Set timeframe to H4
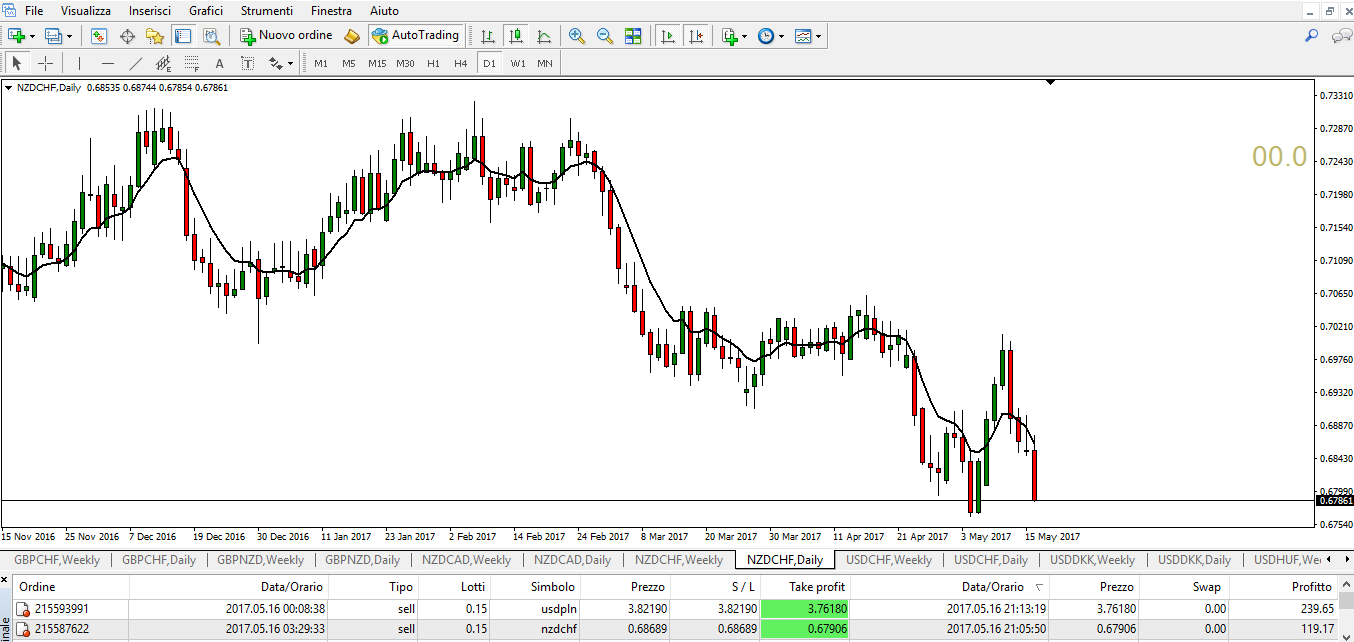The height and width of the screenshot is (642, 1354). [460, 63]
